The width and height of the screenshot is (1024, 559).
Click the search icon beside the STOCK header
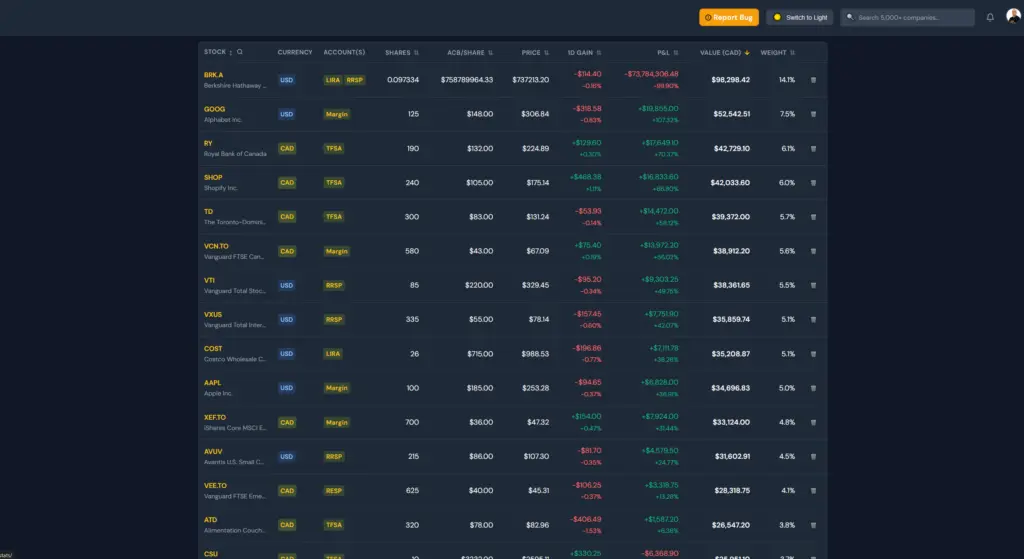(x=240, y=52)
